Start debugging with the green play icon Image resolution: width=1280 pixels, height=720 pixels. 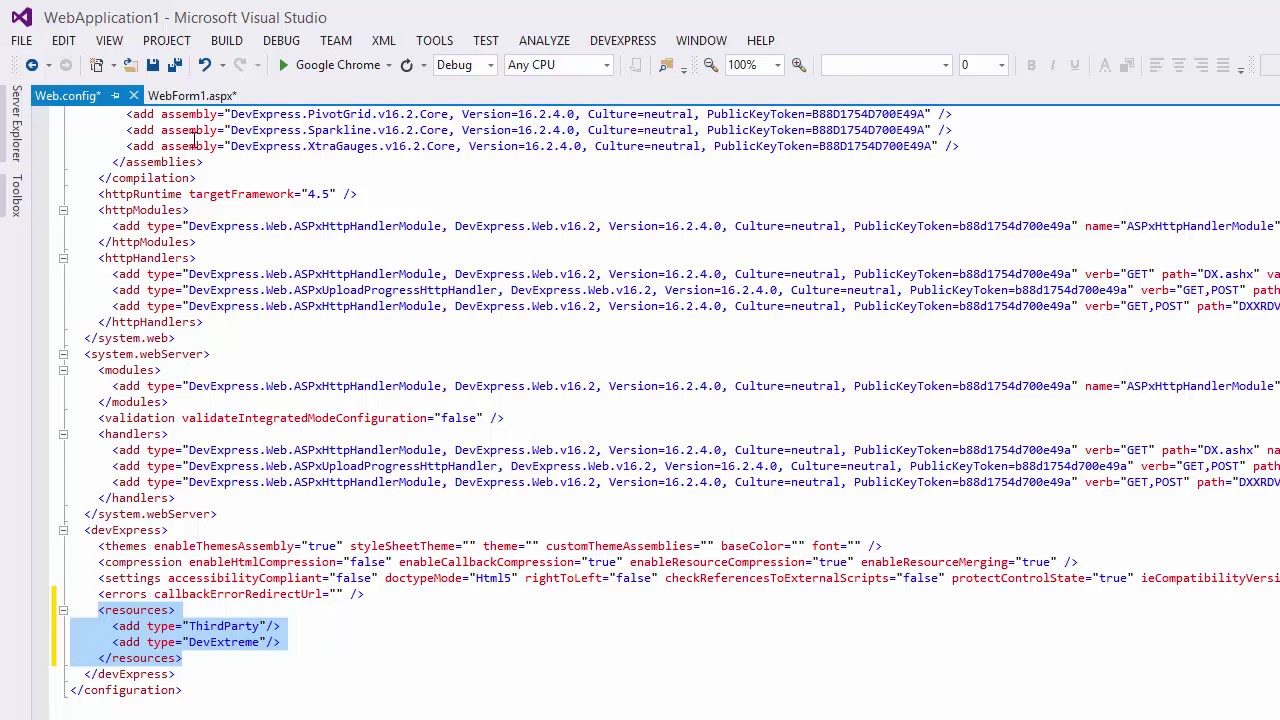(x=283, y=65)
